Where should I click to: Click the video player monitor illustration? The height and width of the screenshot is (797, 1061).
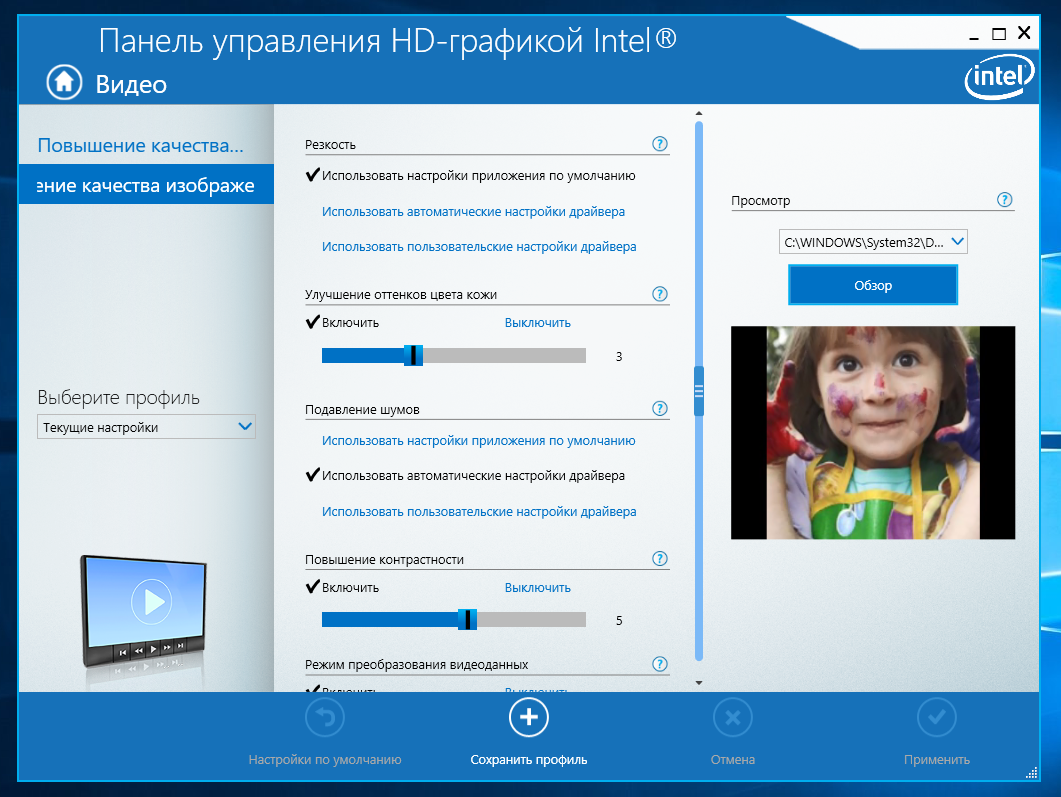144,612
